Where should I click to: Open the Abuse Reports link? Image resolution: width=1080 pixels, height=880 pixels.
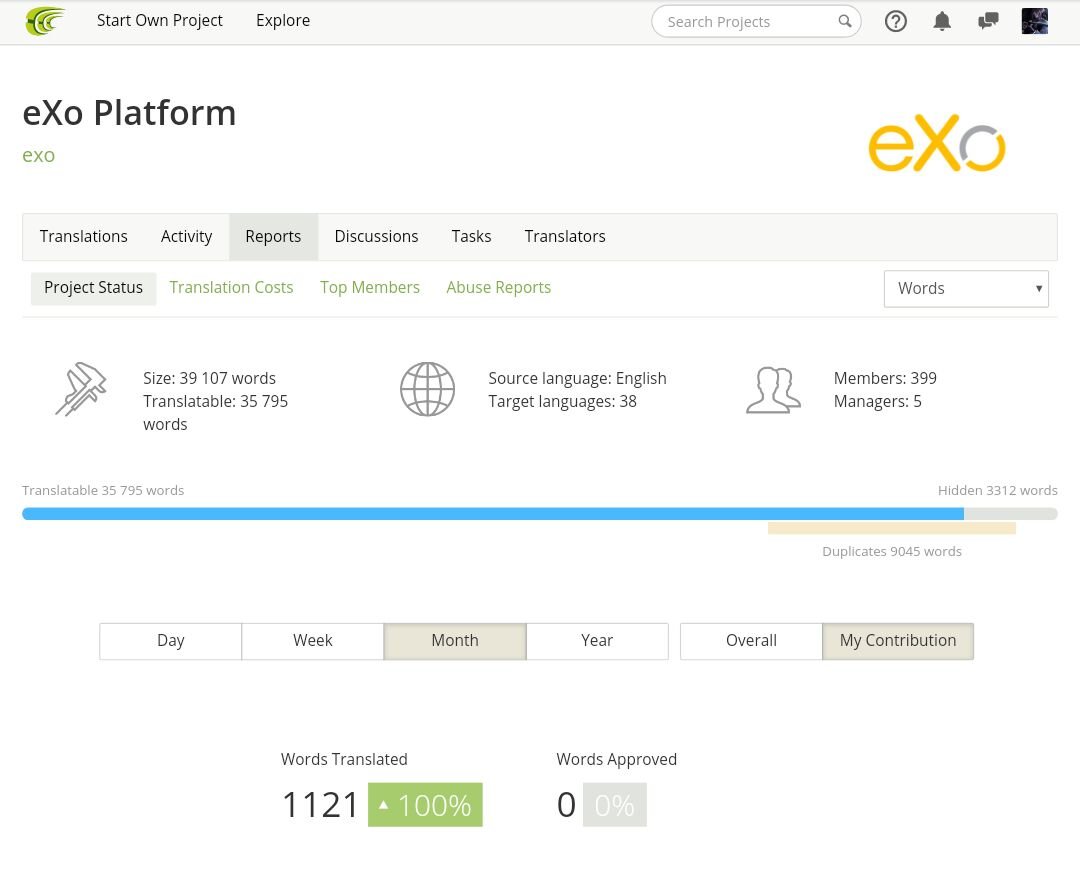499,287
